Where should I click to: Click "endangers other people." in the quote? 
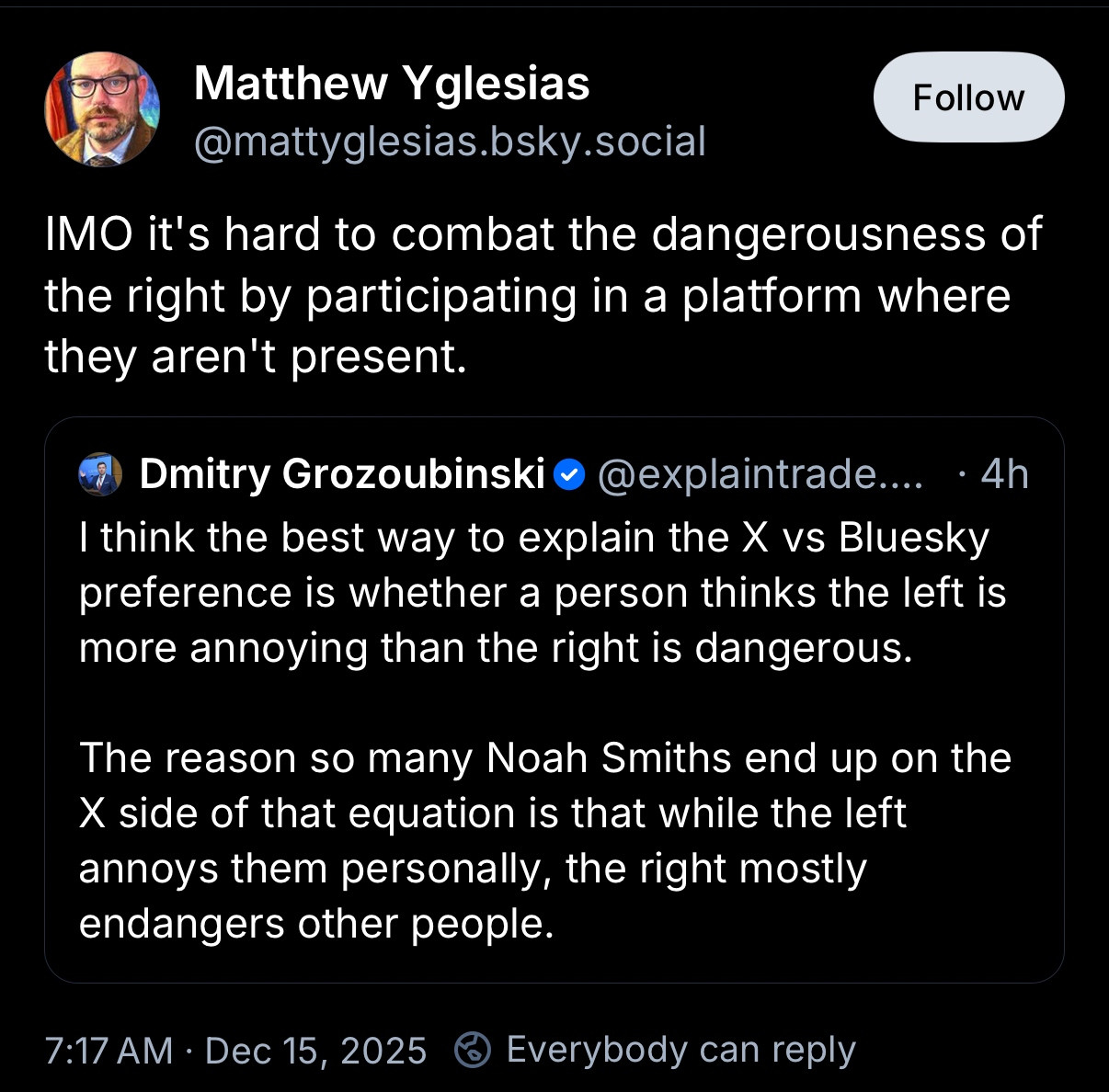[316, 924]
